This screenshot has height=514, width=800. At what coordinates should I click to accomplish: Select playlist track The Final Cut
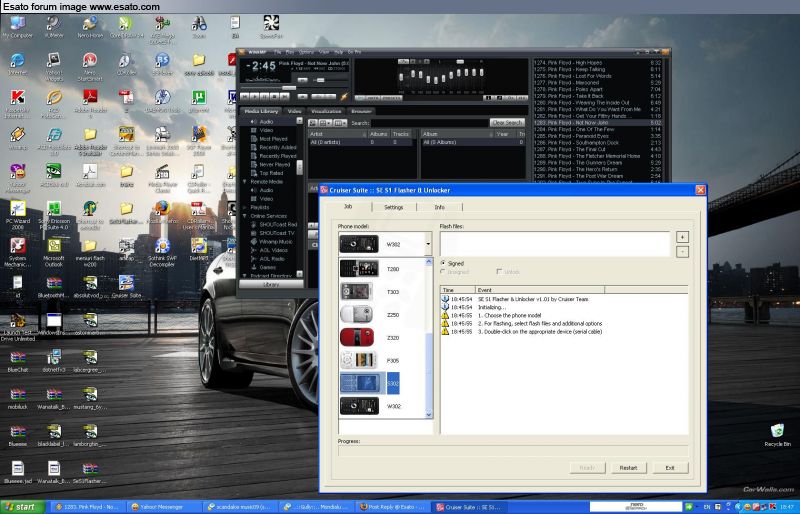tap(597, 149)
